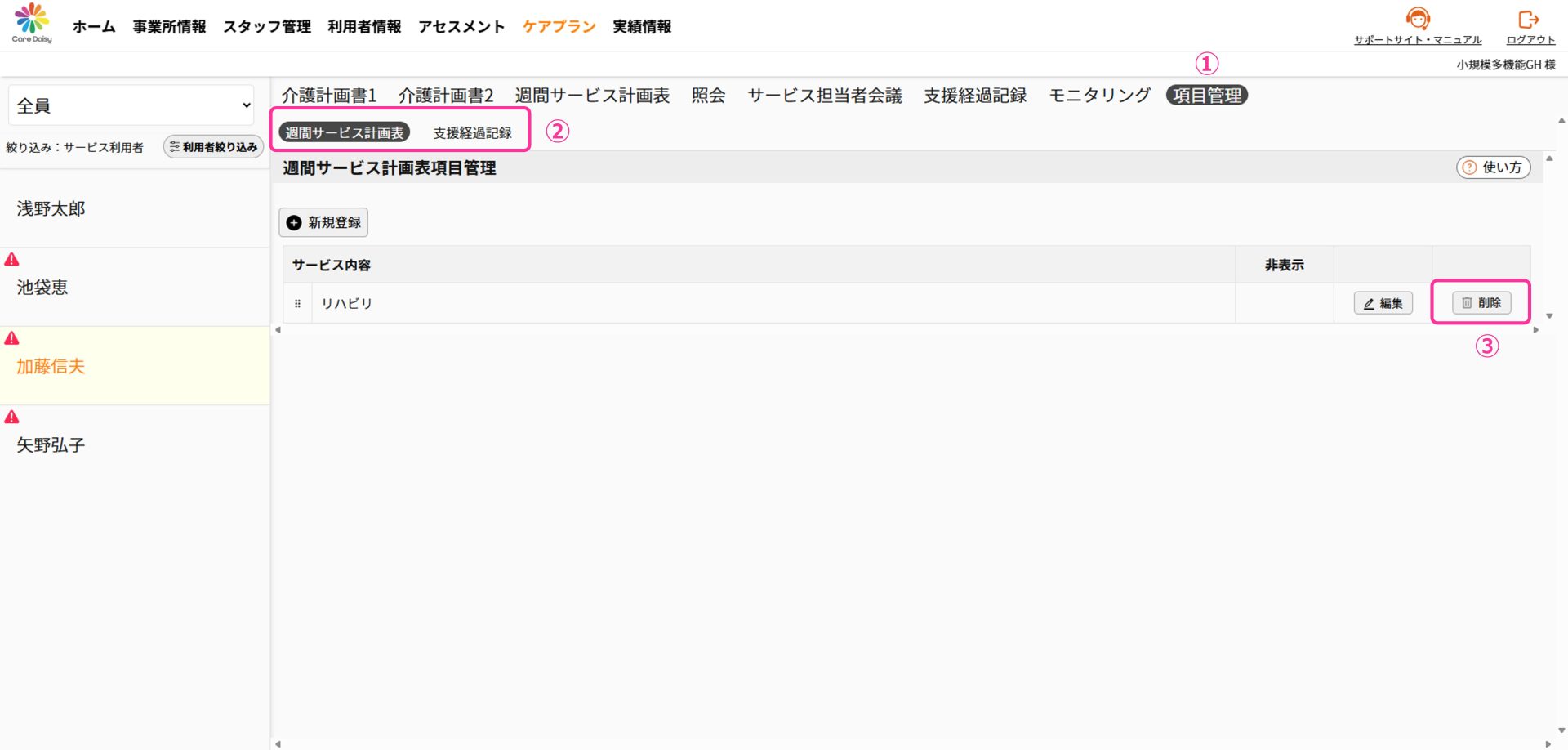
Task: Delete the リハビリ service item
Action: point(1481,303)
